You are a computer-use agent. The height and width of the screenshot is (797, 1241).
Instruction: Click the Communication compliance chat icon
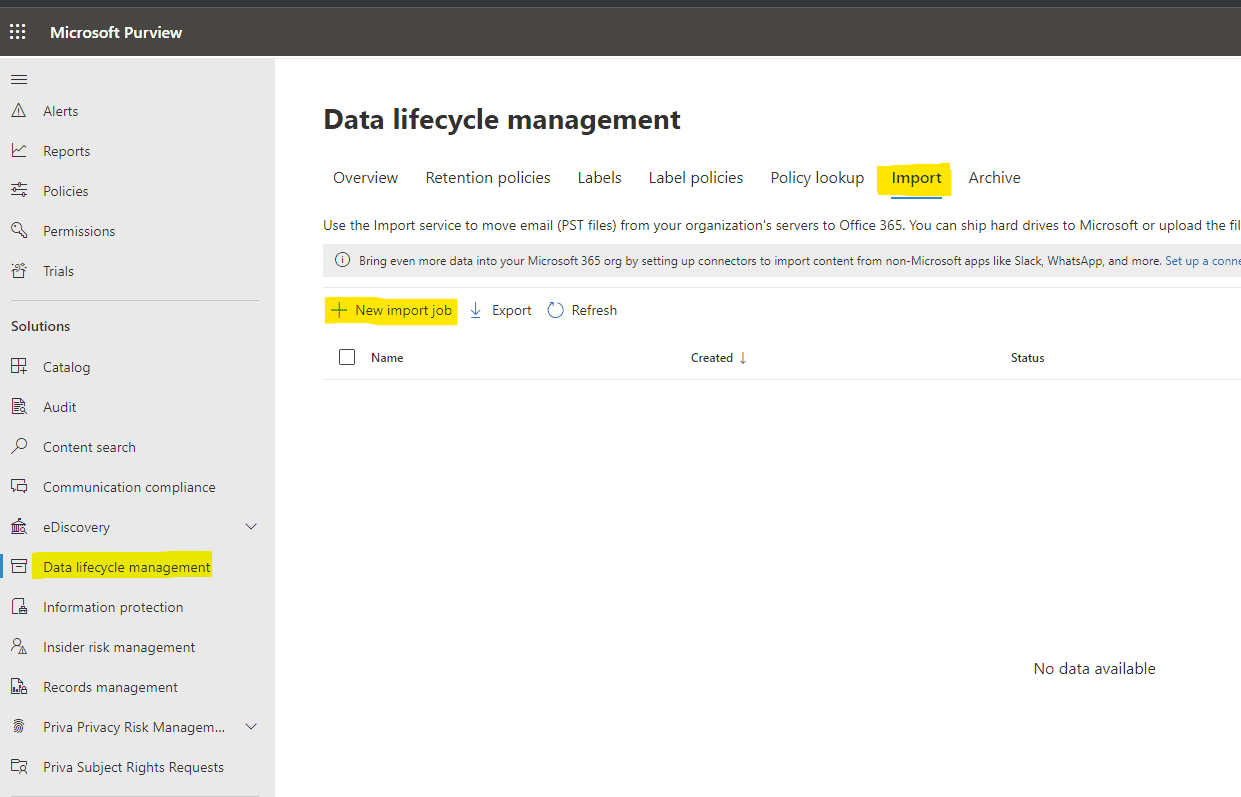(19, 487)
